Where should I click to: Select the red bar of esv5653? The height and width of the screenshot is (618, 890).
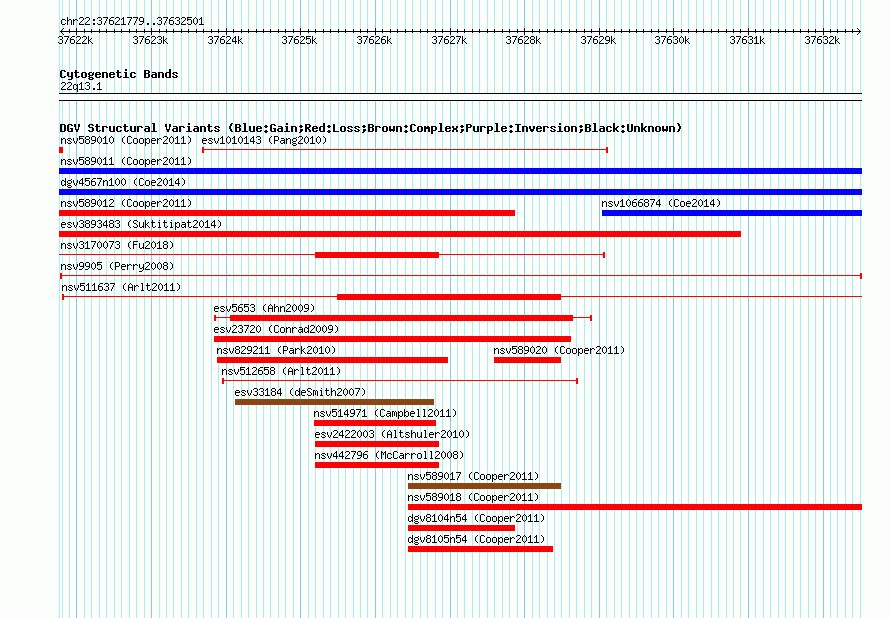coord(401,318)
